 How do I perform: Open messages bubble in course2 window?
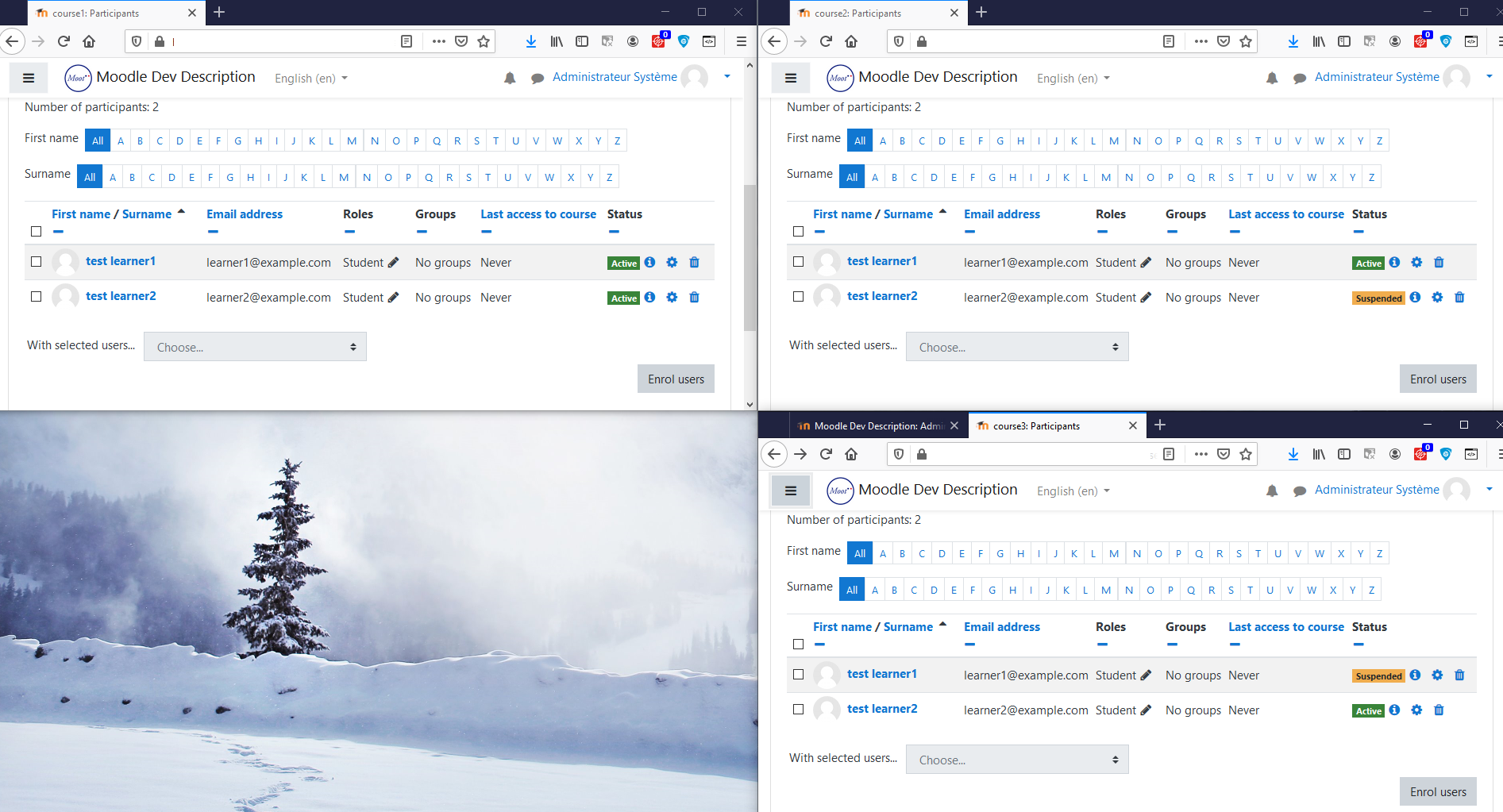tap(1300, 78)
